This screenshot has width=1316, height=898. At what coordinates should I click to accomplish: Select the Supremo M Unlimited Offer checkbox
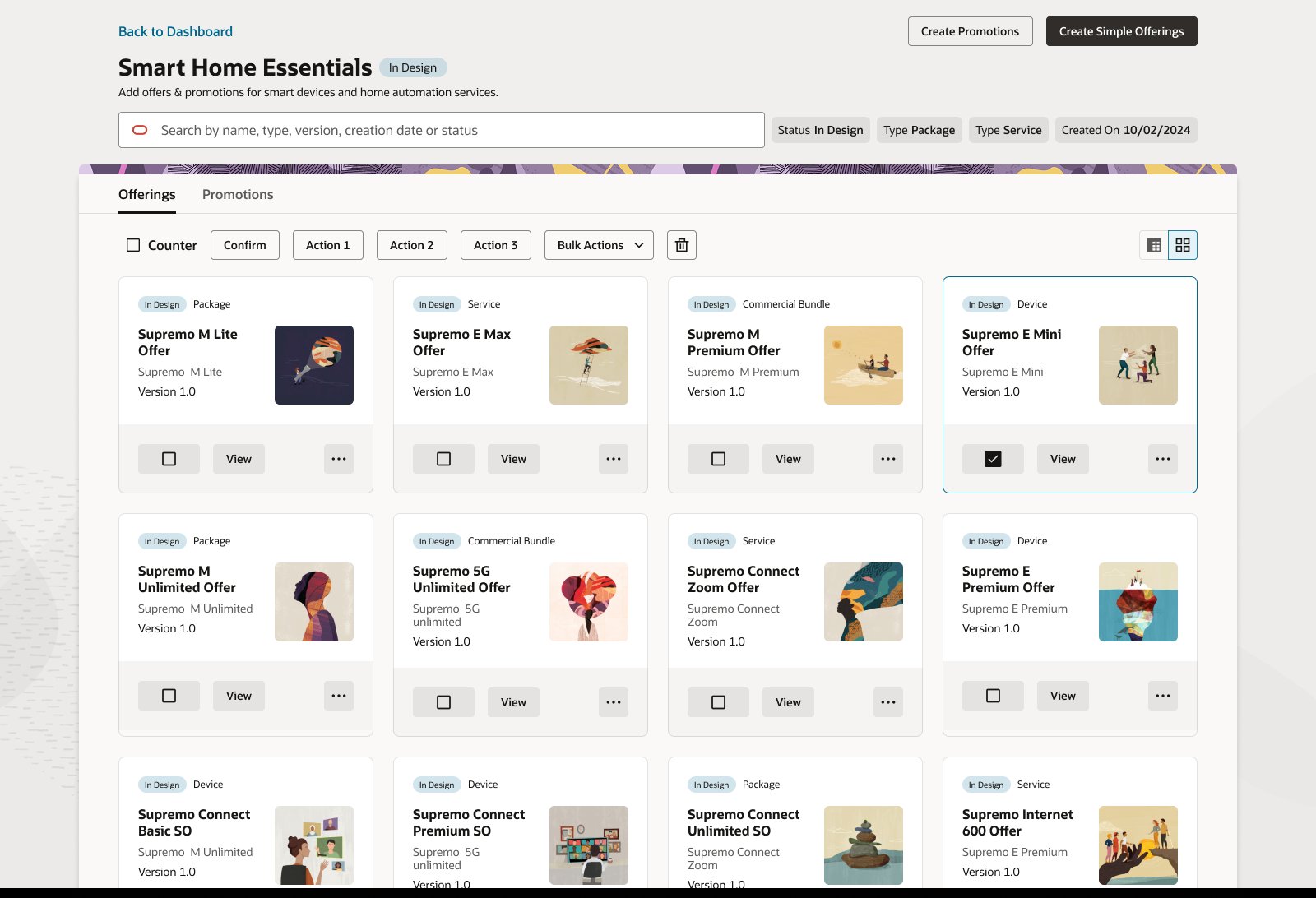pos(169,696)
